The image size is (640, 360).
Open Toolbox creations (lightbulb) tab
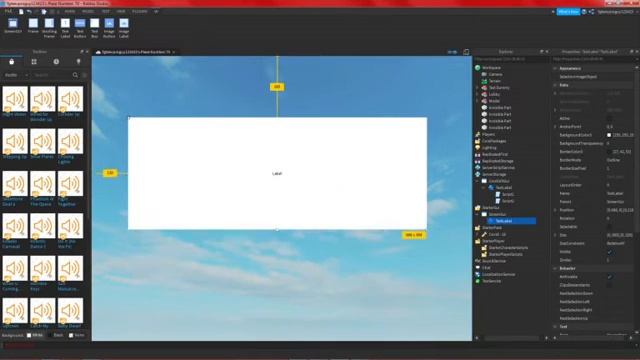(78, 62)
